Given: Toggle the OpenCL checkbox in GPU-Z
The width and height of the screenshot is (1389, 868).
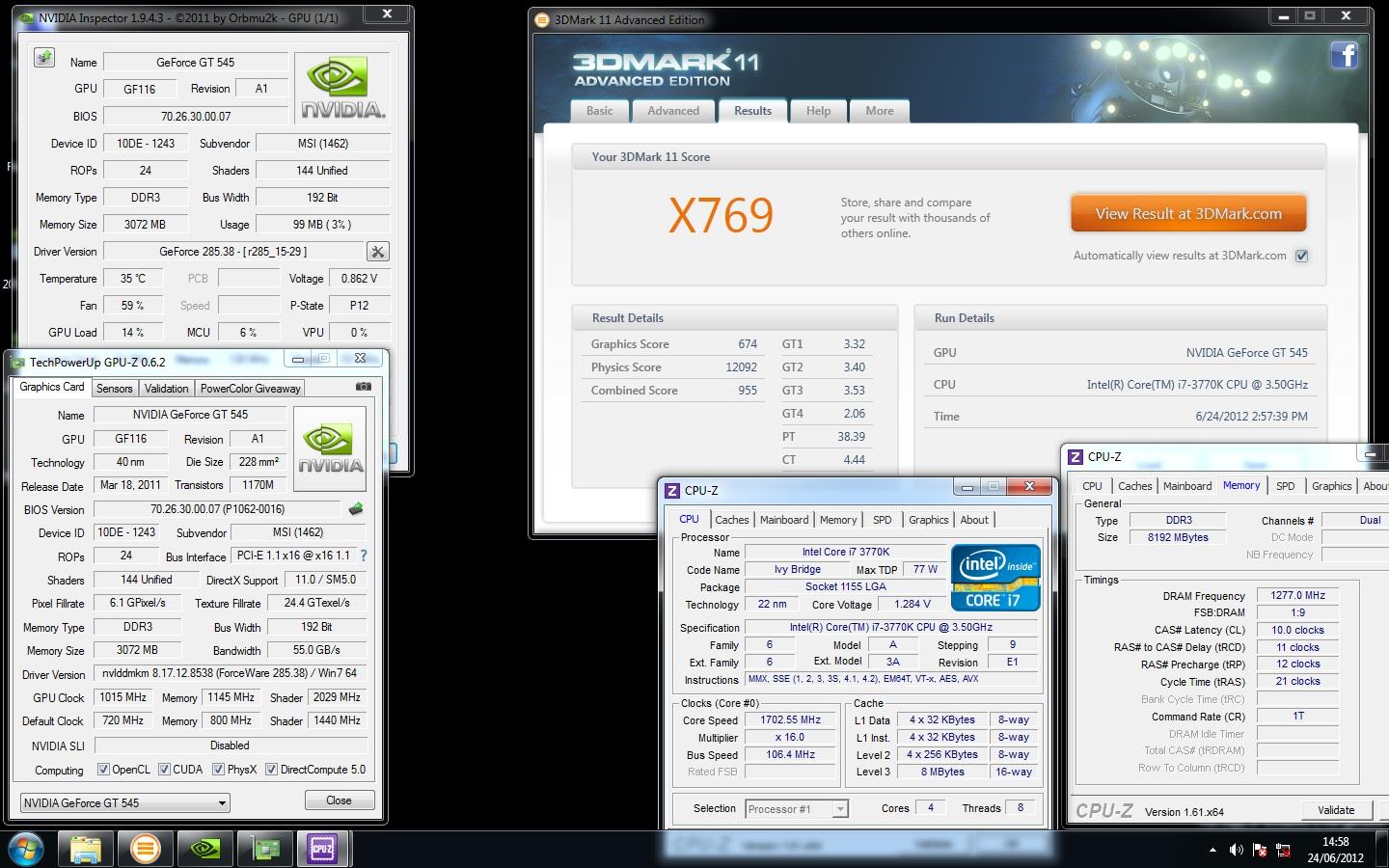Looking at the screenshot, I should (103, 769).
